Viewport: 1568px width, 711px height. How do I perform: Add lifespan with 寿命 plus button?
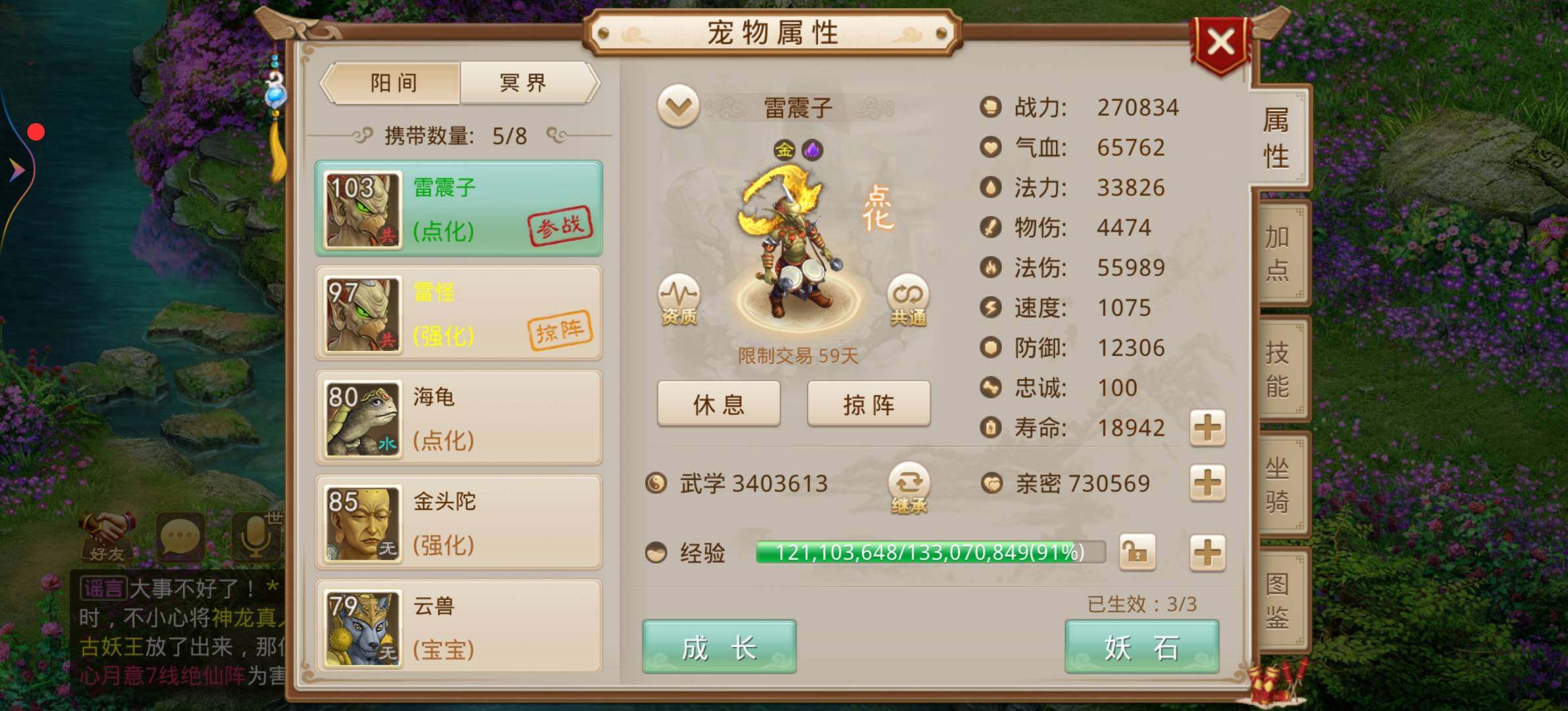pyautogui.click(x=1207, y=428)
